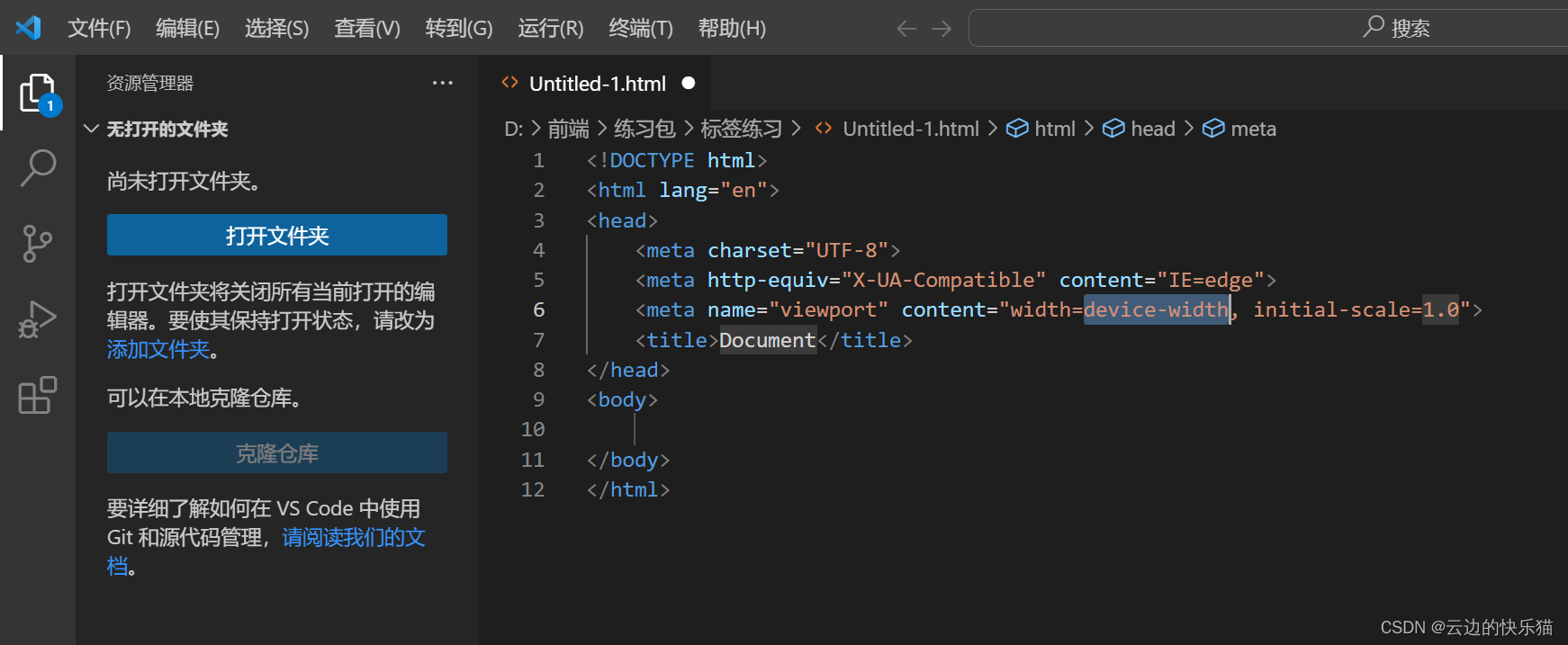
Task: Open the 运行(R) menu
Action: [551, 29]
